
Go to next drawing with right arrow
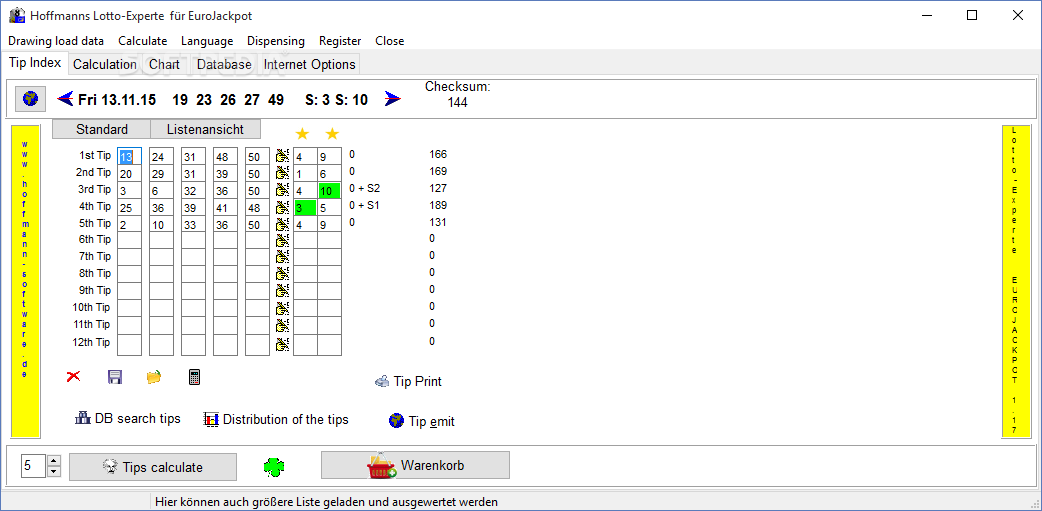tap(393, 100)
